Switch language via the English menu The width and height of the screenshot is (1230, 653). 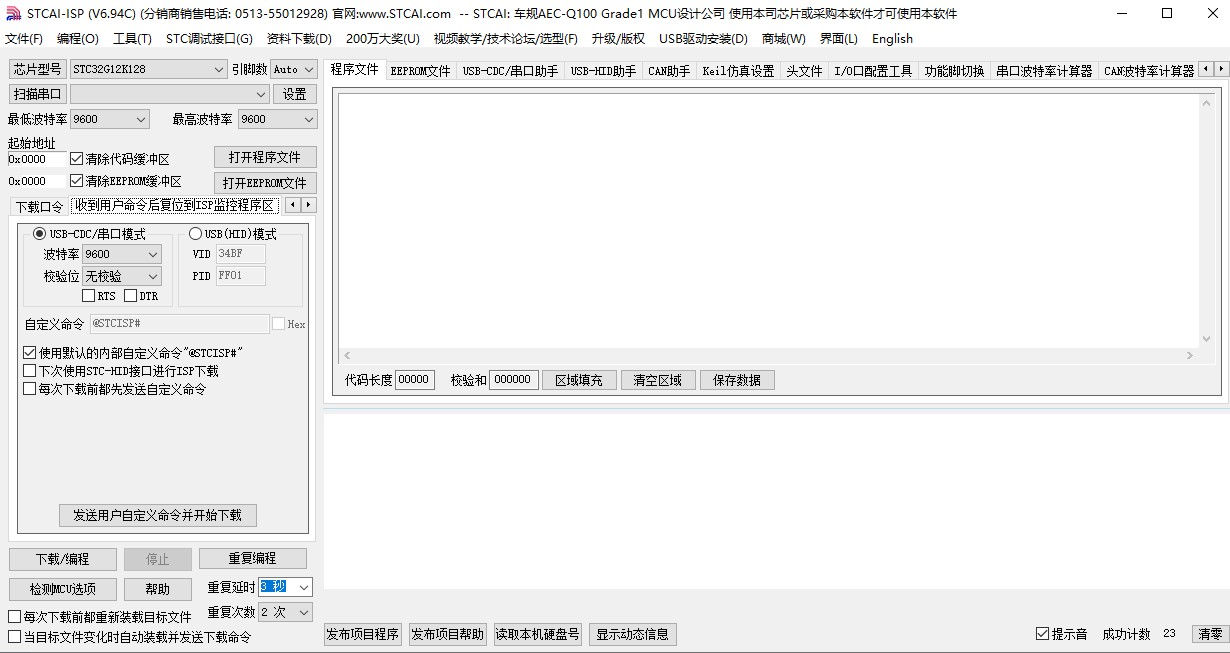click(892, 38)
